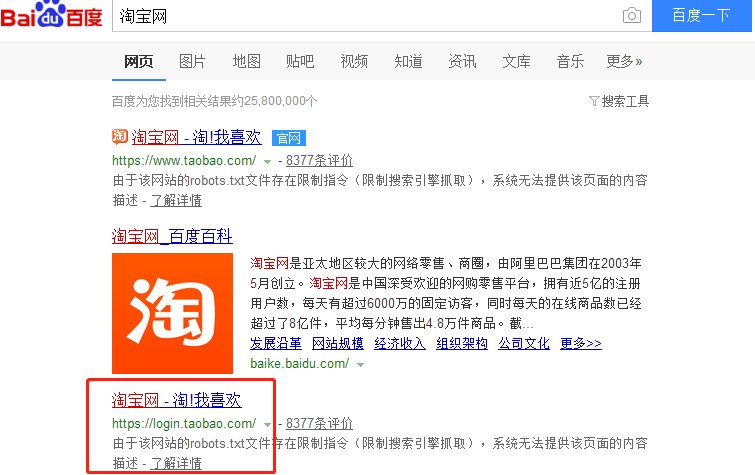755x475 pixels.
Task: Expand dropdown arrow beside login.taobao.com URL
Action: click(267, 425)
